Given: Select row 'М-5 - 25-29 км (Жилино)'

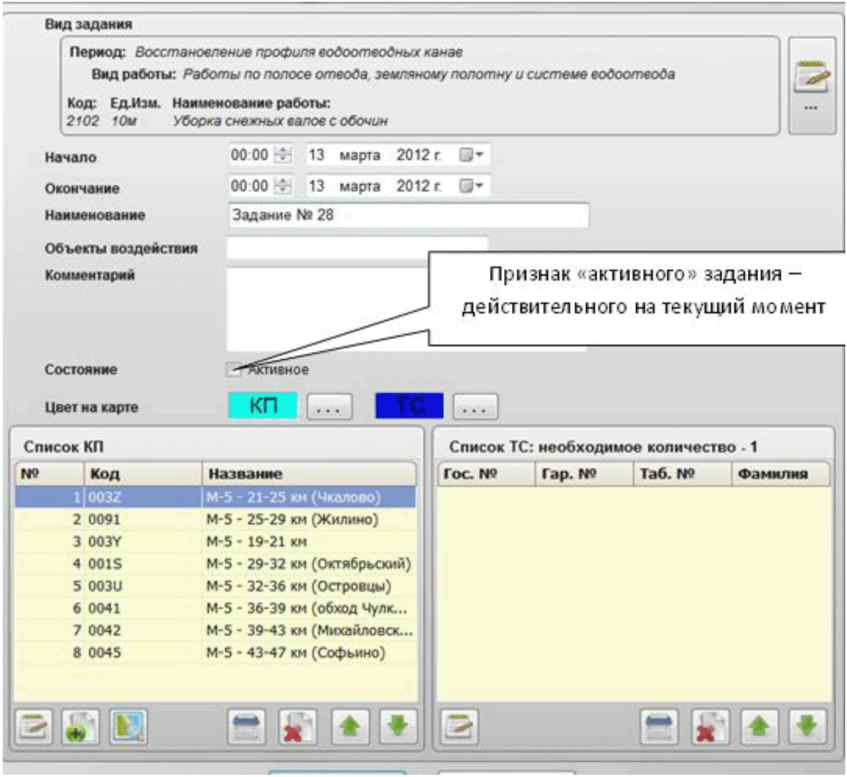Looking at the screenshot, I should pos(216,519).
